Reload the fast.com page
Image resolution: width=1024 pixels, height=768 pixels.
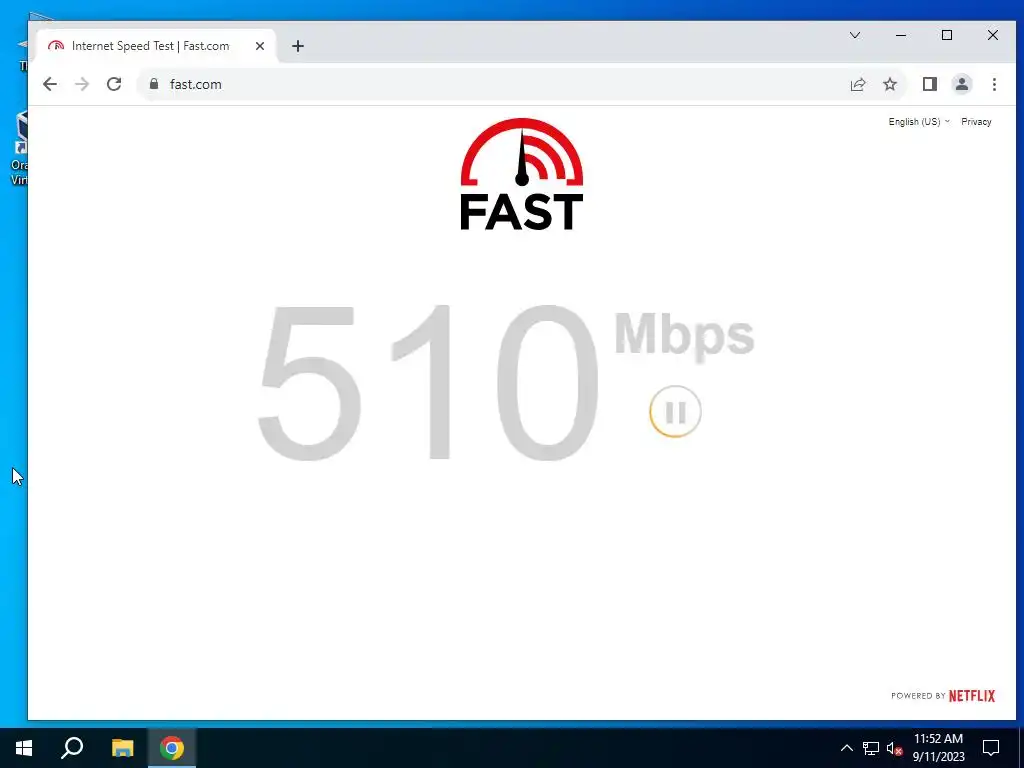[x=114, y=84]
